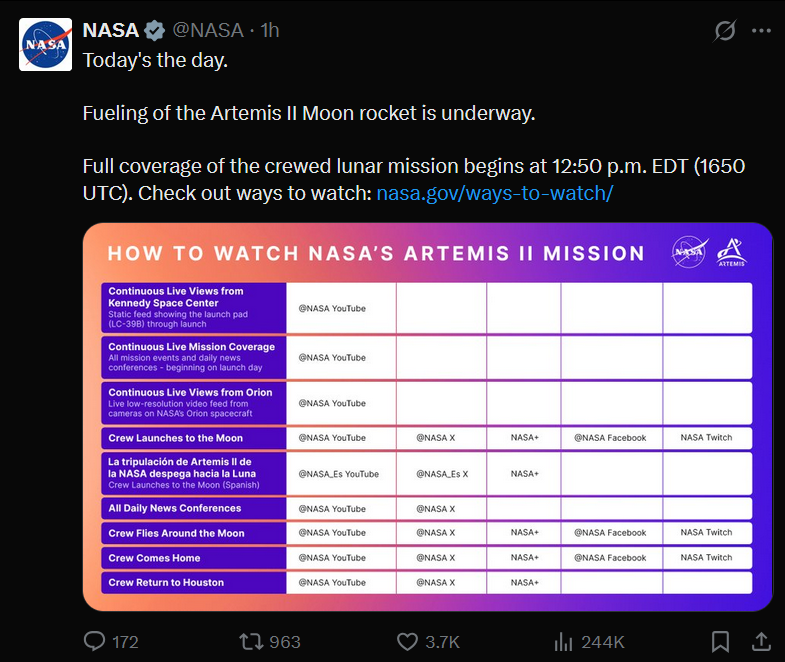Viewport: 785px width, 662px height.
Task: Click the blue verified checkmark badge
Action: pyautogui.click(x=155, y=30)
